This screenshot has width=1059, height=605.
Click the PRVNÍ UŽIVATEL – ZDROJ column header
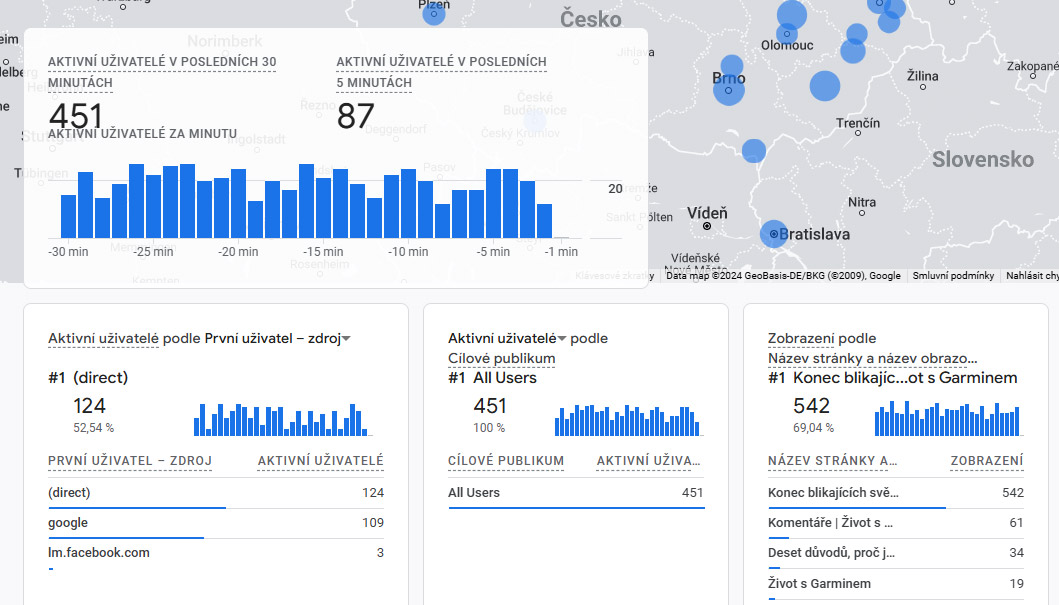click(x=130, y=461)
